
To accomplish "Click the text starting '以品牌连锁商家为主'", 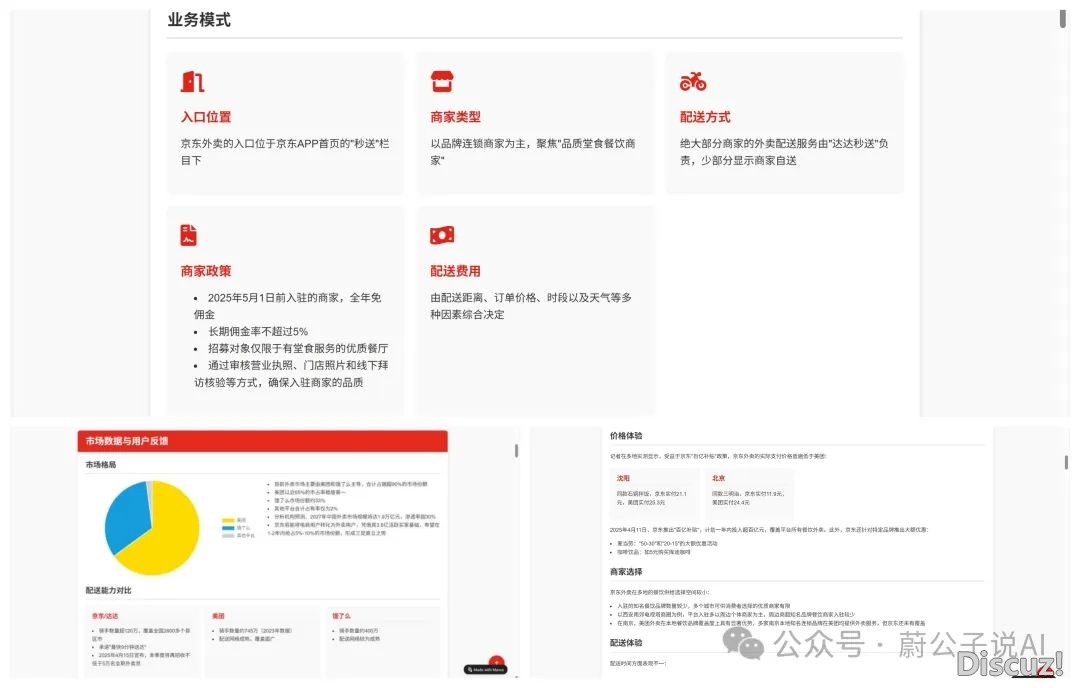I will (x=533, y=152).
